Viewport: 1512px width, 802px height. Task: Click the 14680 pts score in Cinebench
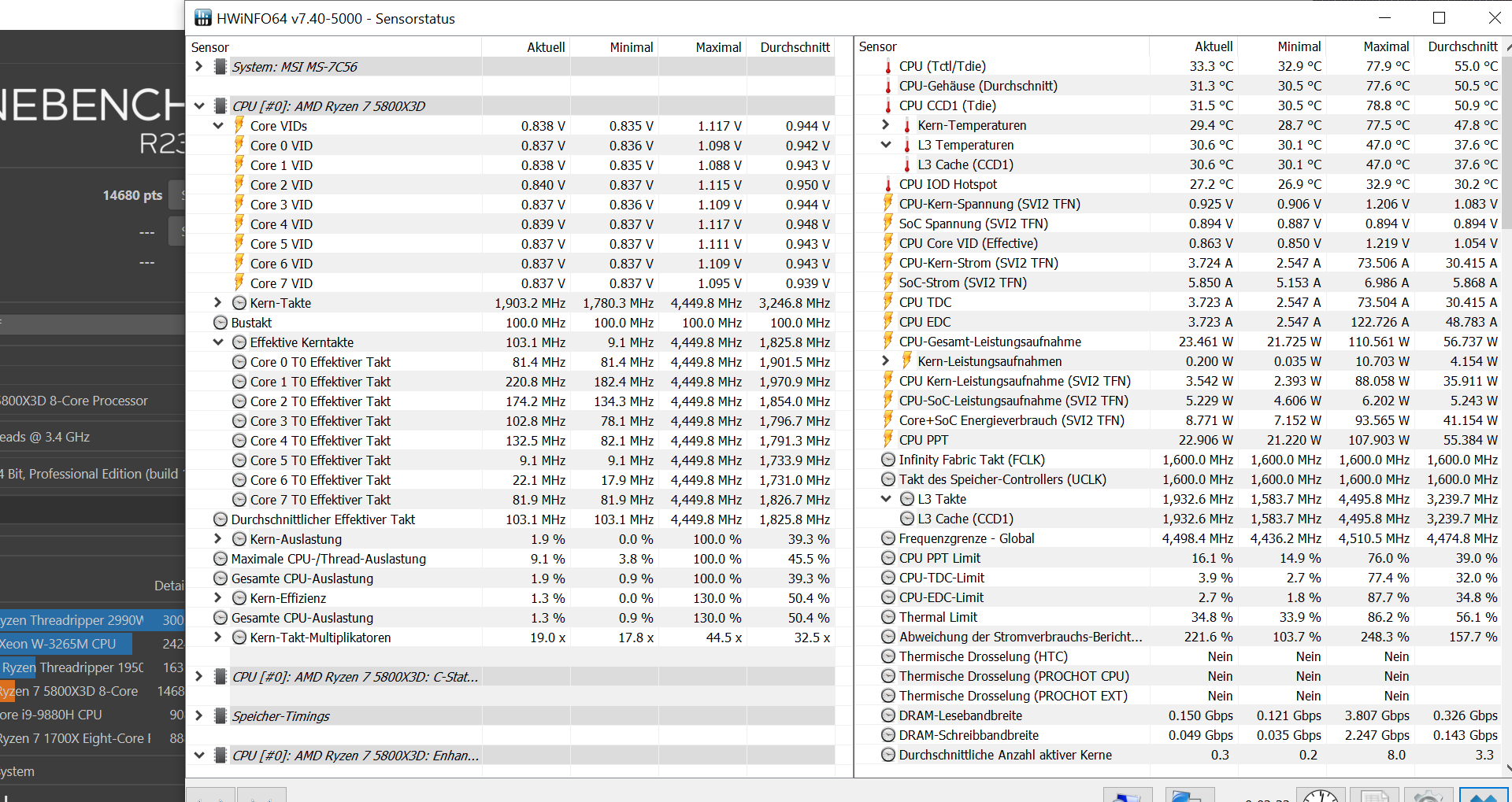pyautogui.click(x=132, y=195)
